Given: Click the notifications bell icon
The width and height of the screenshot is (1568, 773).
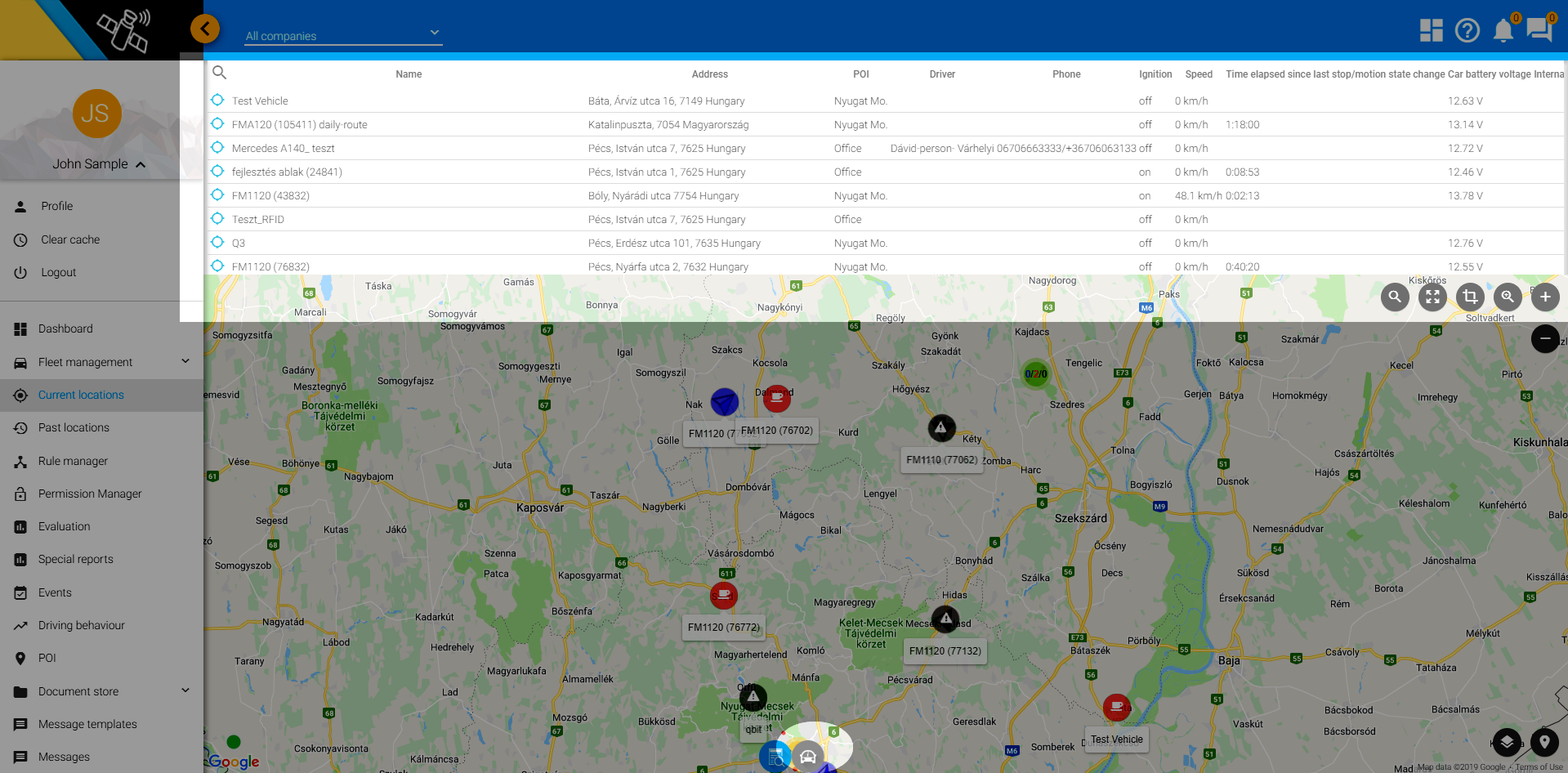Looking at the screenshot, I should (1503, 30).
